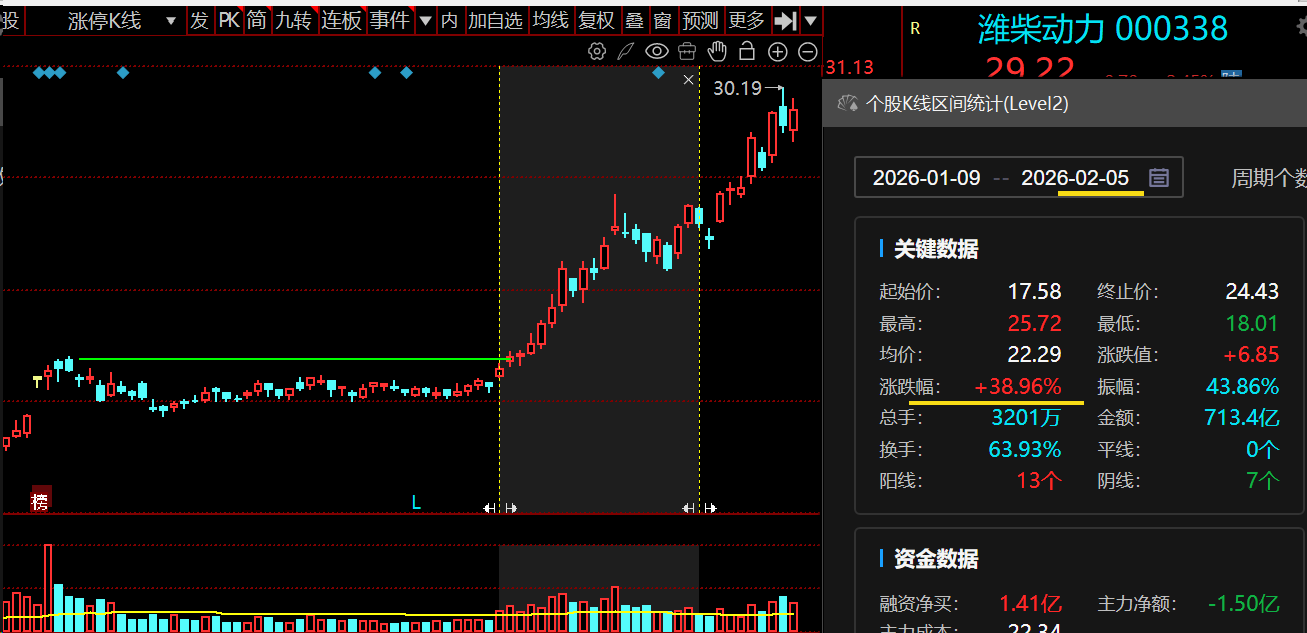Open the calendar date picker icon
Screen dimensions: 1307x633
(1158, 178)
